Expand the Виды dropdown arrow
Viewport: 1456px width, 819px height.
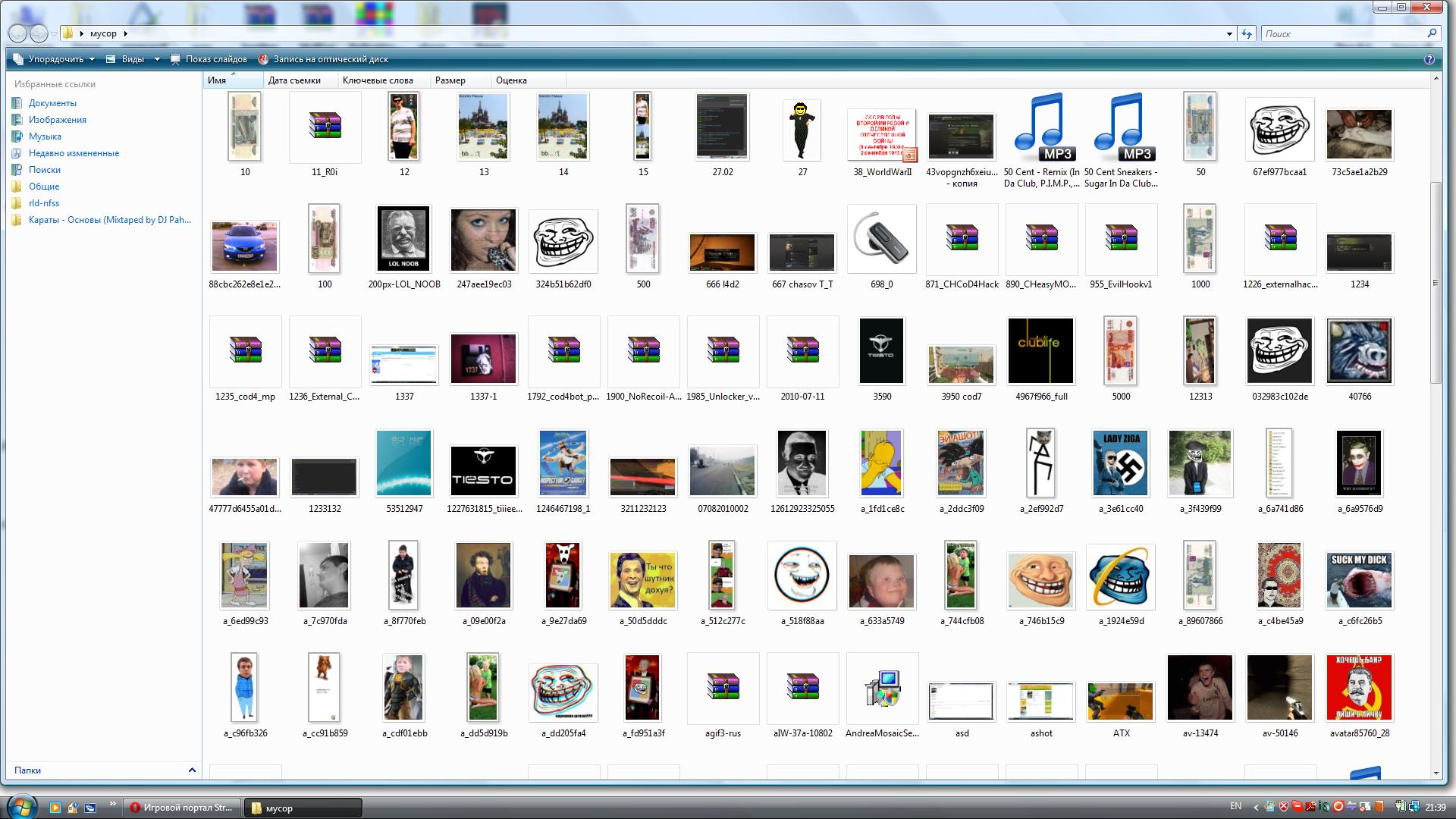(x=157, y=59)
